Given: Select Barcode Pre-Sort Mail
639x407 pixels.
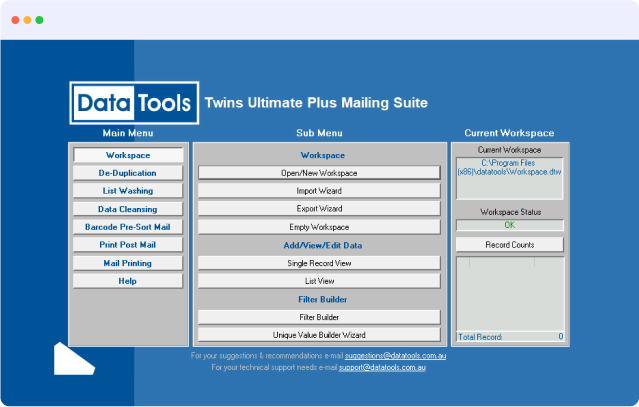Looking at the screenshot, I should (128, 227).
